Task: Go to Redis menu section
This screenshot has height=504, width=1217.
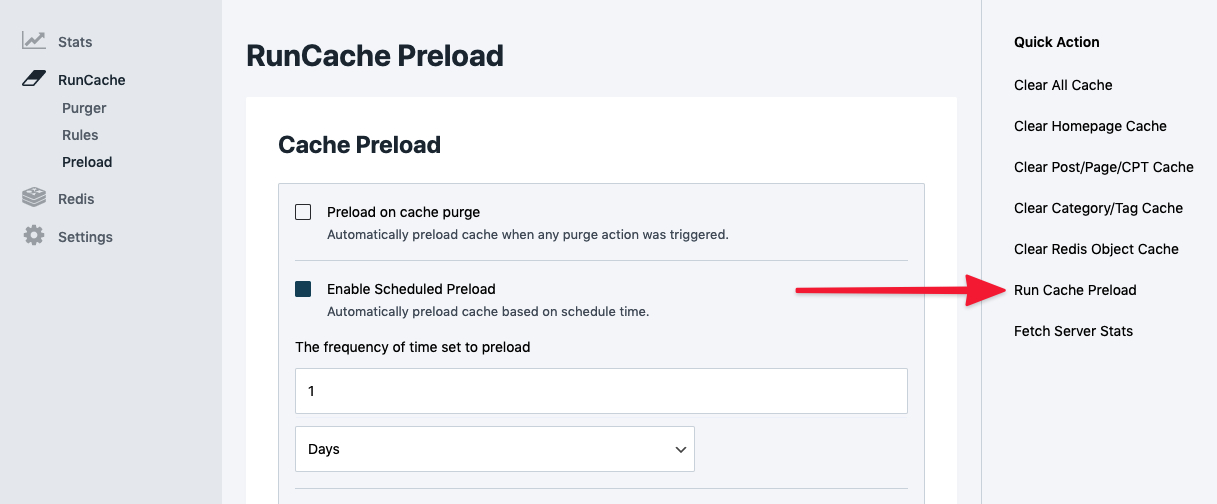Action: [76, 199]
